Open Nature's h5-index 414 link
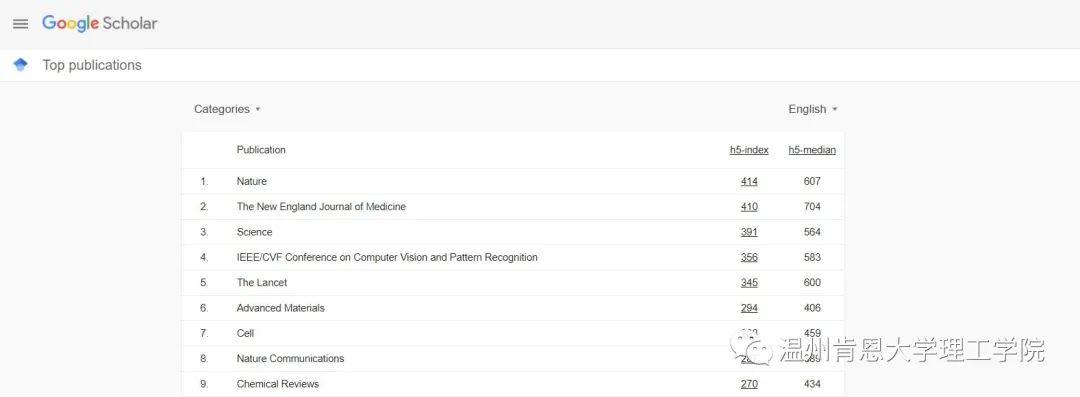This screenshot has height=397, width=1080. coord(749,181)
